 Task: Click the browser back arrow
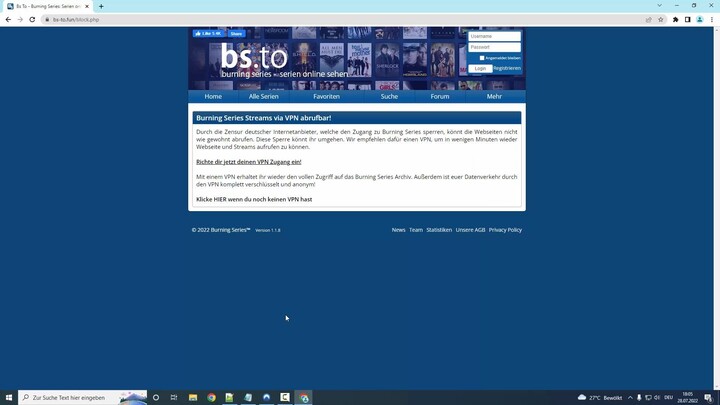pyautogui.click(x=8, y=20)
